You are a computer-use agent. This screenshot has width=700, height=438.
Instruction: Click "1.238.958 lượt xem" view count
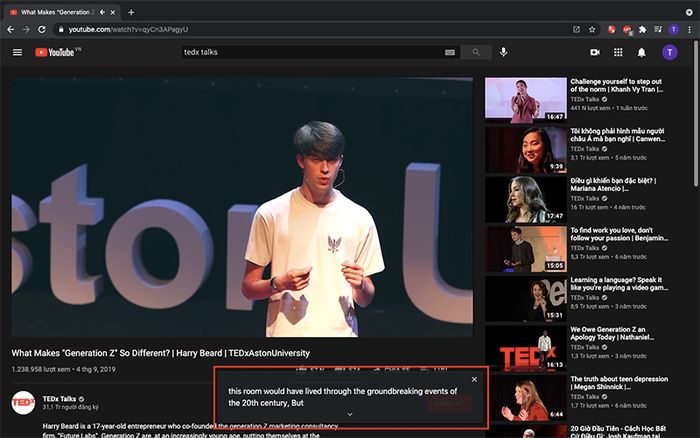[x=41, y=369]
